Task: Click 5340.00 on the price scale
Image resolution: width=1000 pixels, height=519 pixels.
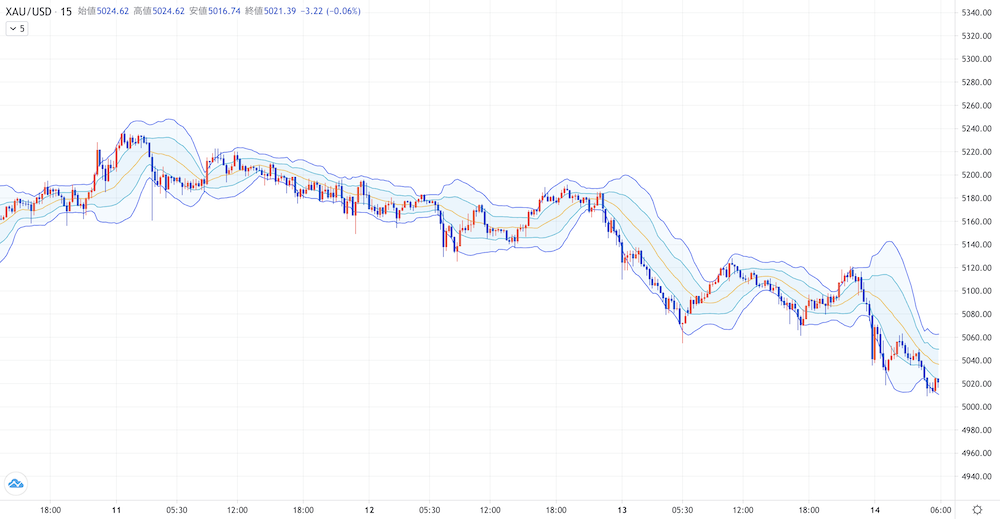Action: (975, 13)
